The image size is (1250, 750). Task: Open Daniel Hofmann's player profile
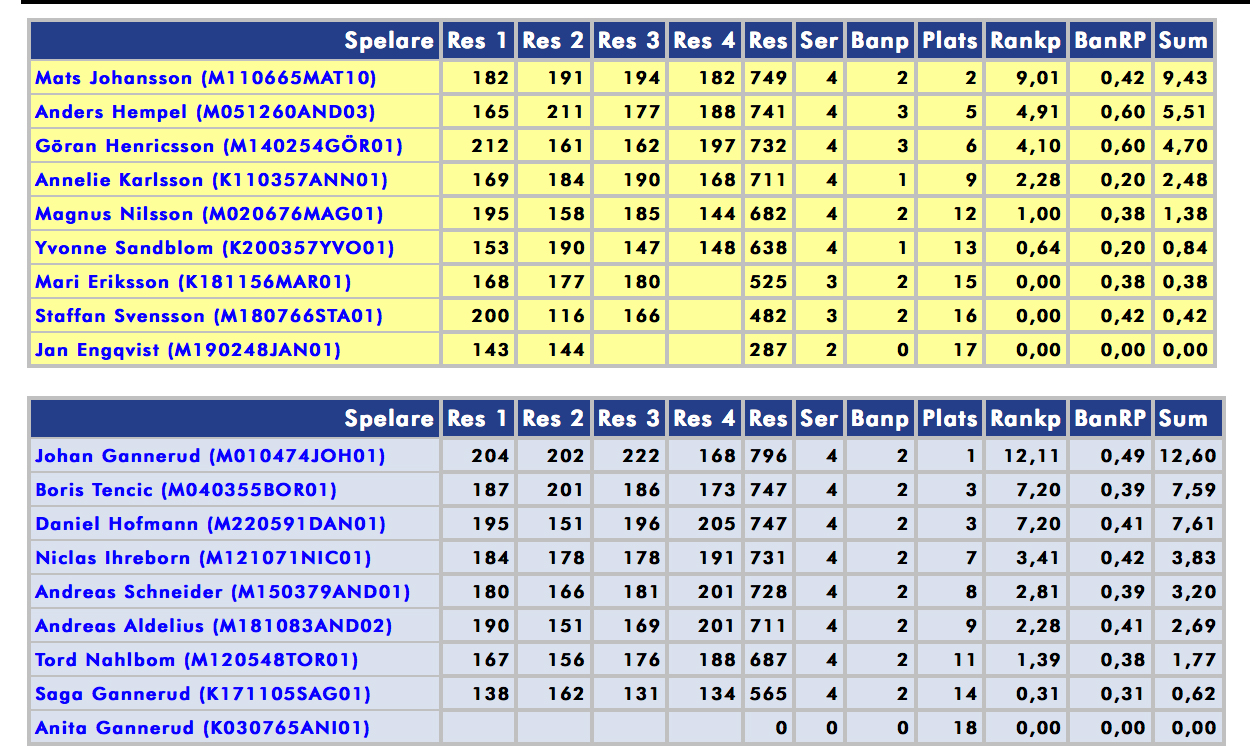[x=210, y=524]
